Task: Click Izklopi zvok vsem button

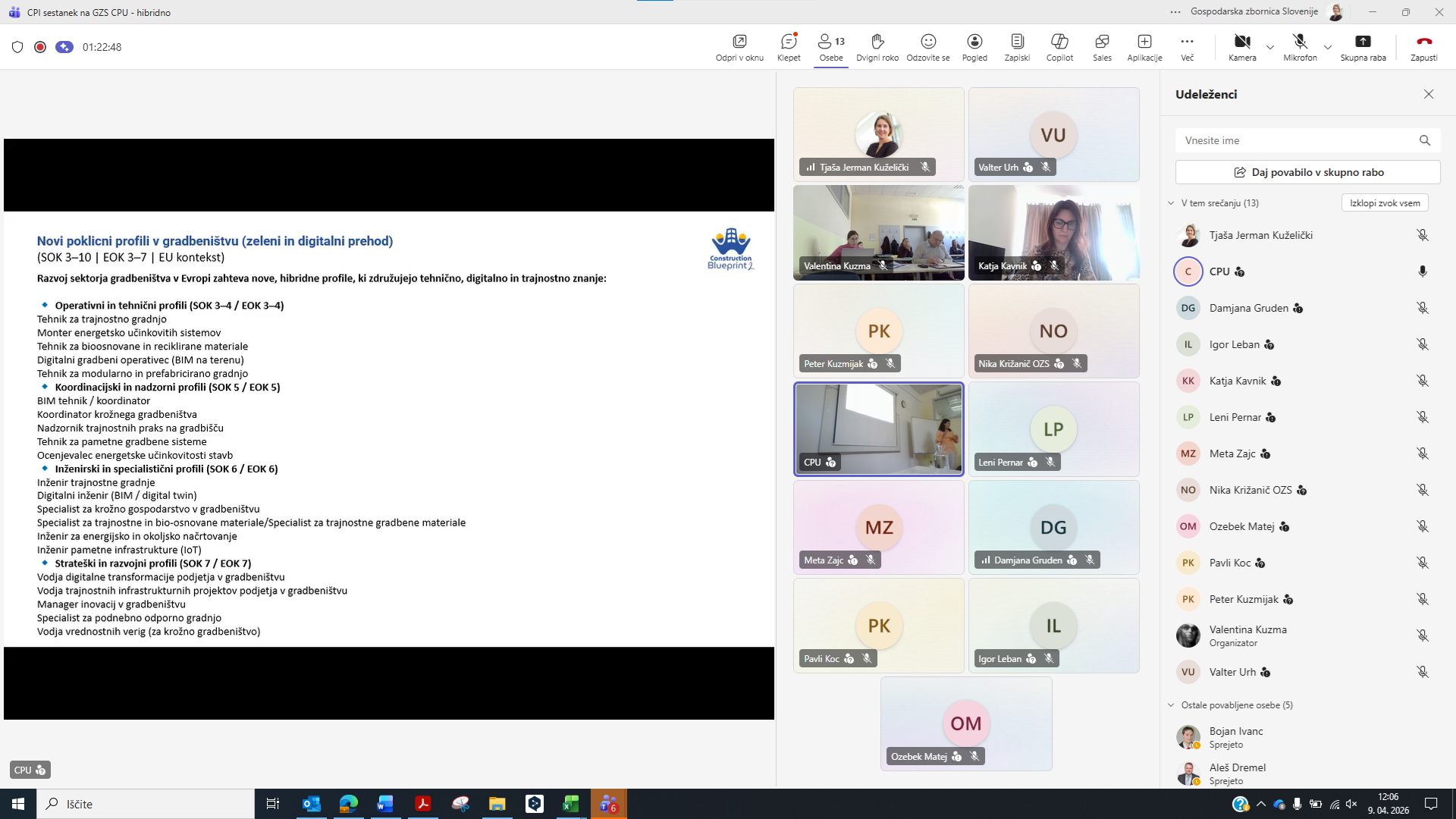Action: [1385, 203]
